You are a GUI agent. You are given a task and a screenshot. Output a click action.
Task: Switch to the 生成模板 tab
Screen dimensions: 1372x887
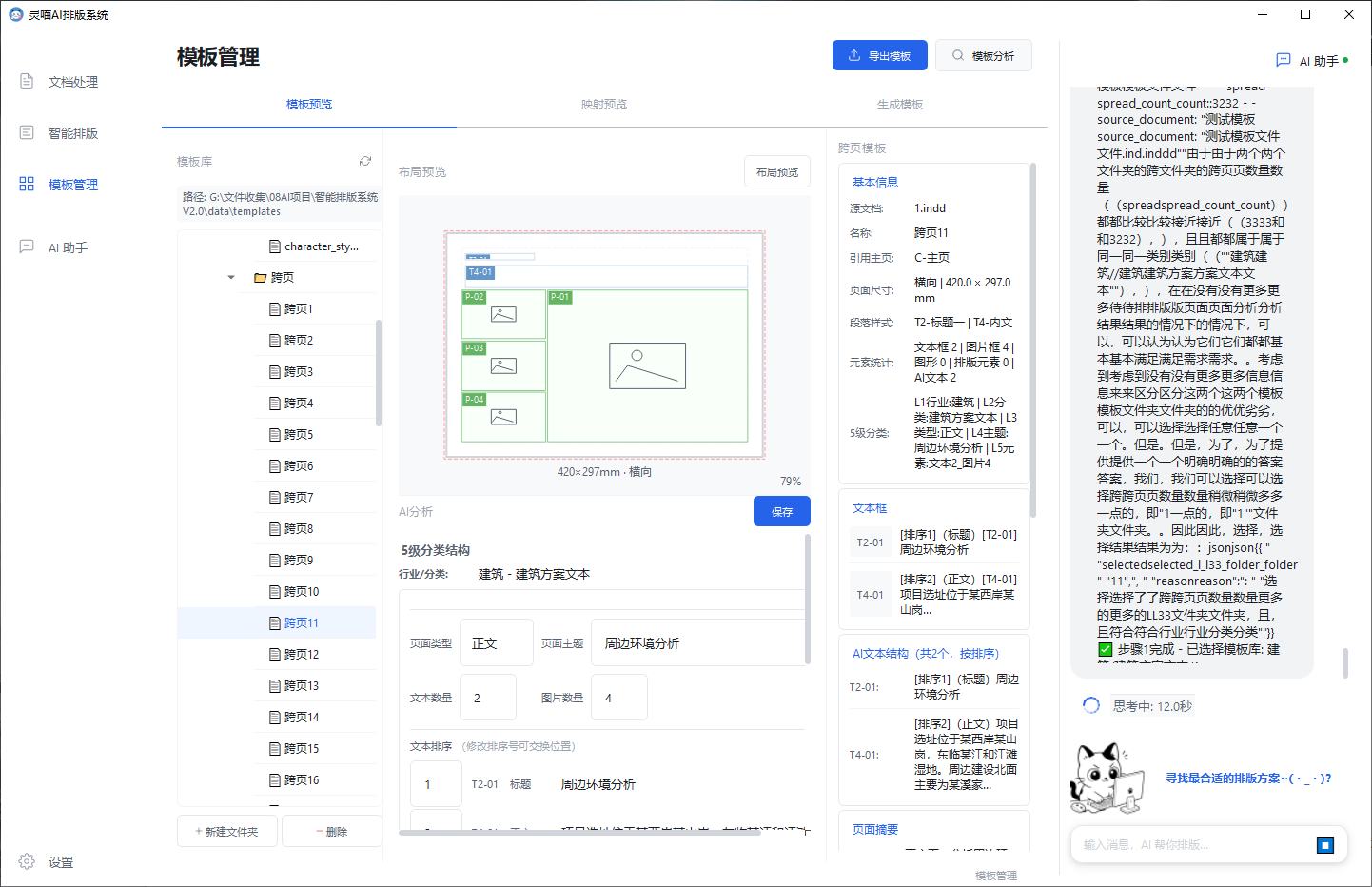click(x=900, y=105)
